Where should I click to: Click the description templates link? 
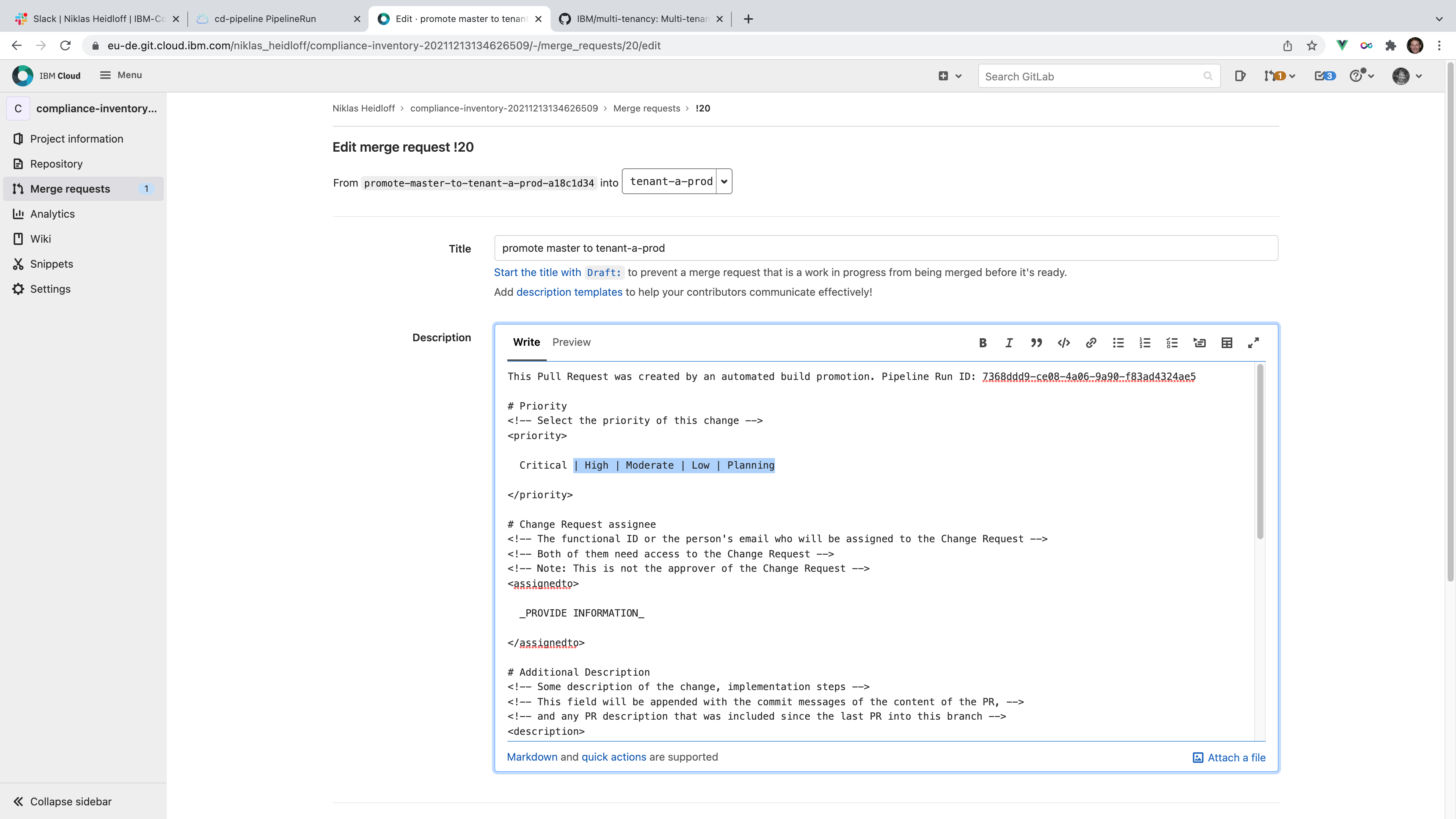pos(569,292)
